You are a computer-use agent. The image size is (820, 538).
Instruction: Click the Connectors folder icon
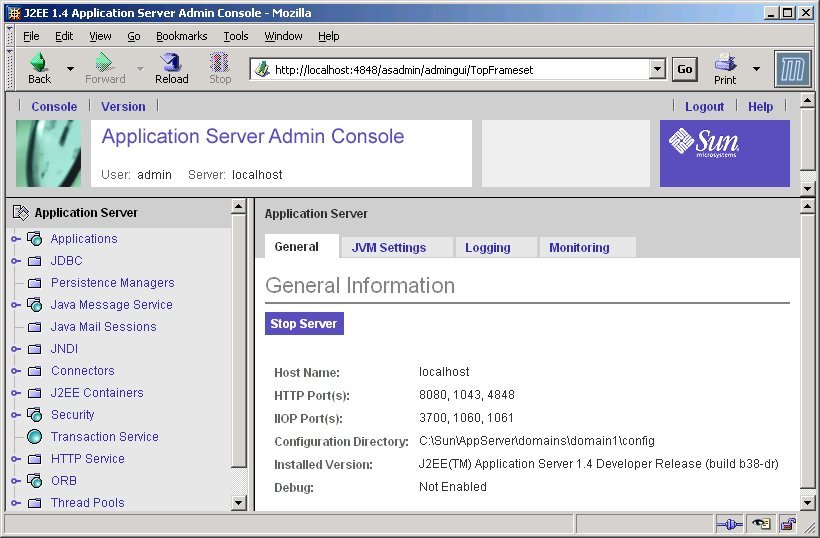click(x=35, y=371)
